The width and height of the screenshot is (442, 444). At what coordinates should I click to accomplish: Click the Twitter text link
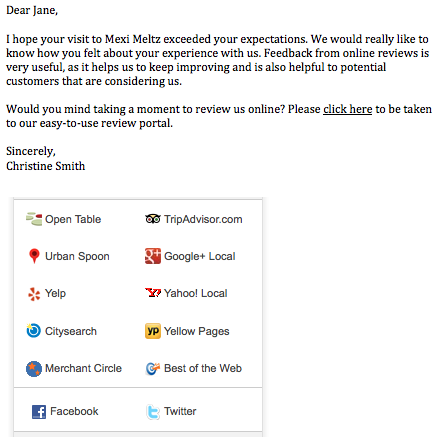(180, 411)
